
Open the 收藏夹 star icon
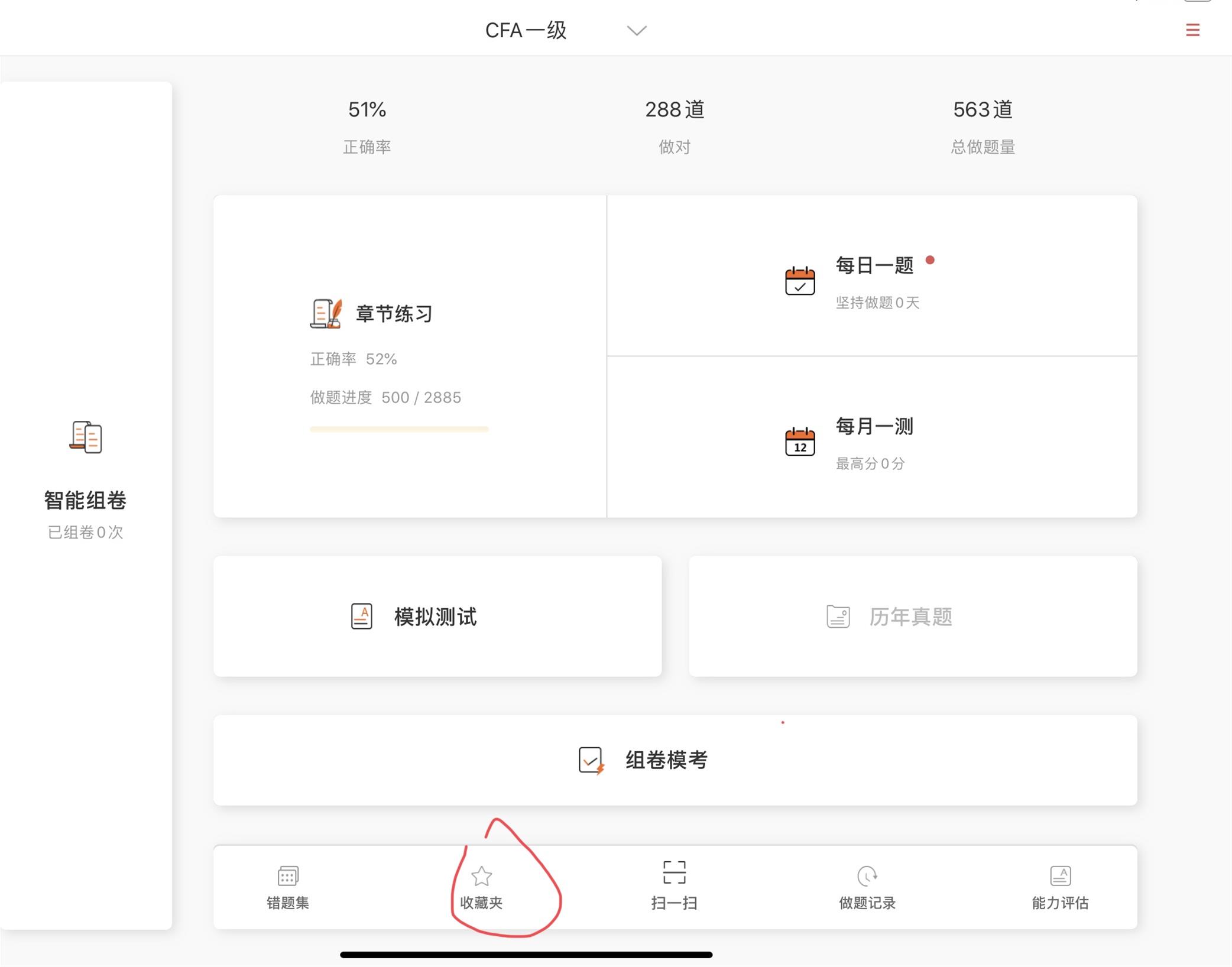[x=481, y=875]
